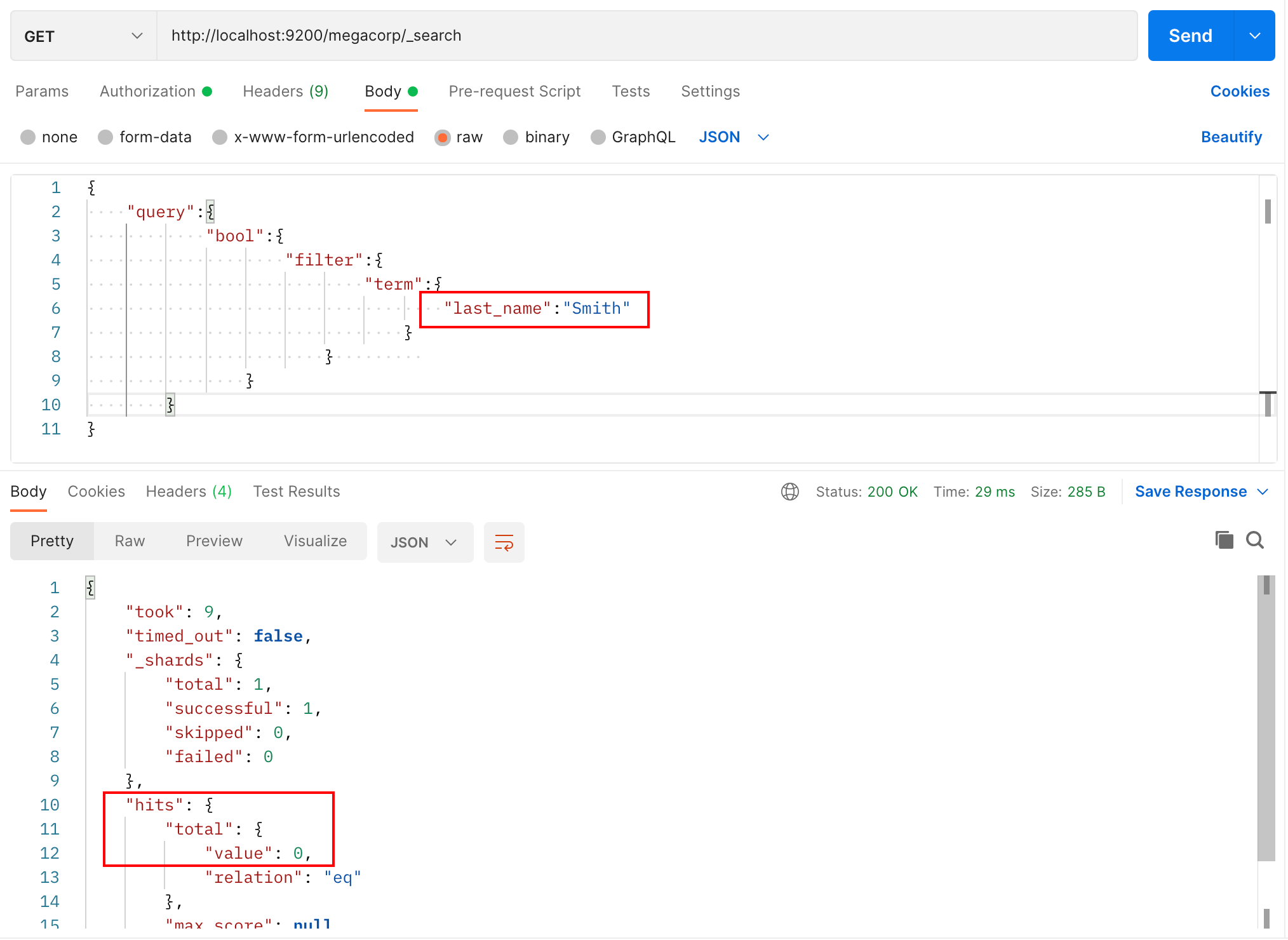Click the response pane vertical scrollbar
This screenshot has height=940, width=1288.
[1266, 718]
